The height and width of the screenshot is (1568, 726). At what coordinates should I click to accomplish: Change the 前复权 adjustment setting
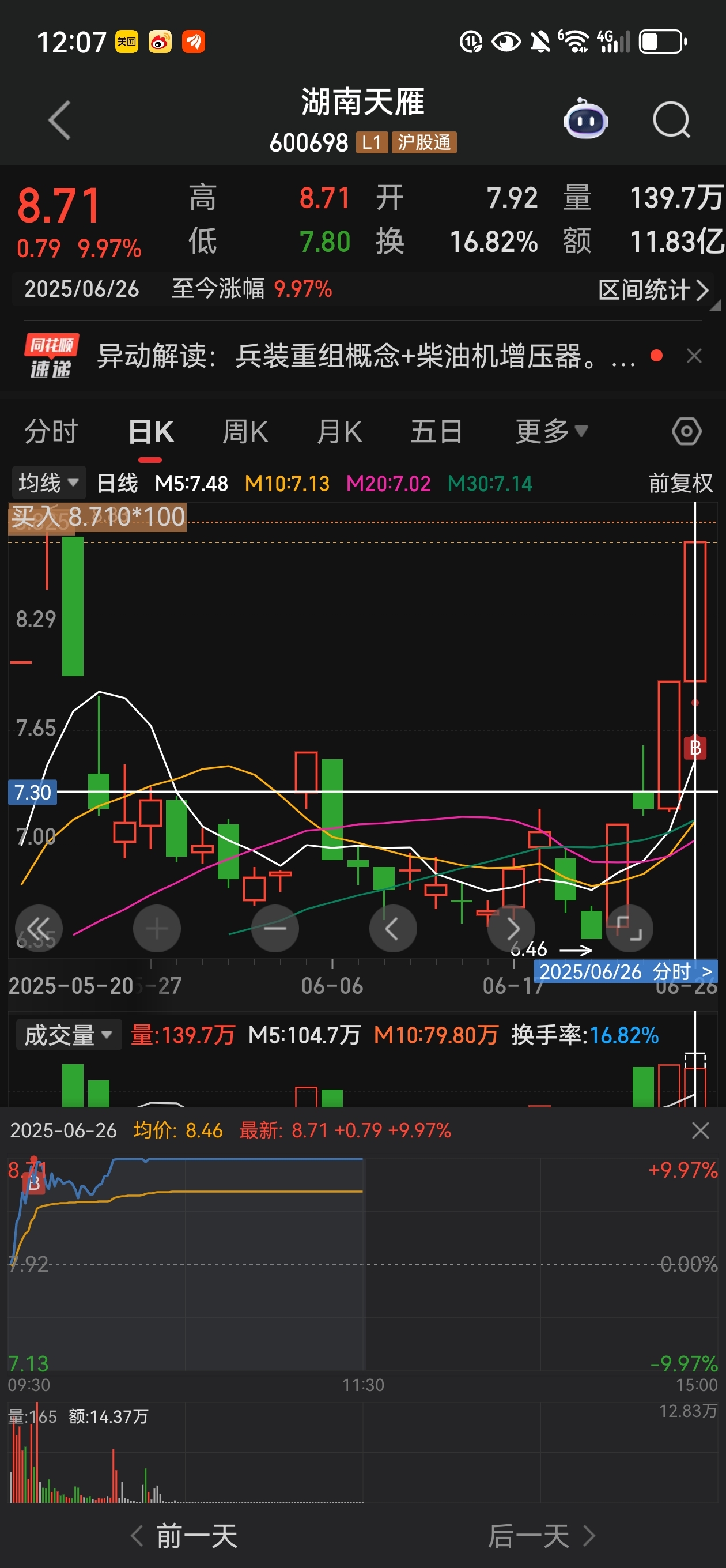680,483
